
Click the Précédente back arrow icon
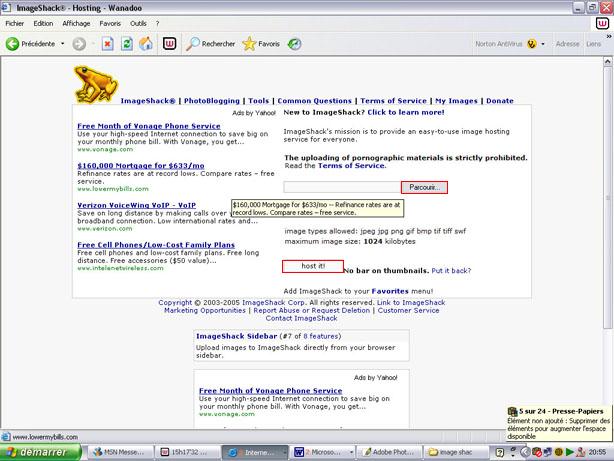[13, 44]
